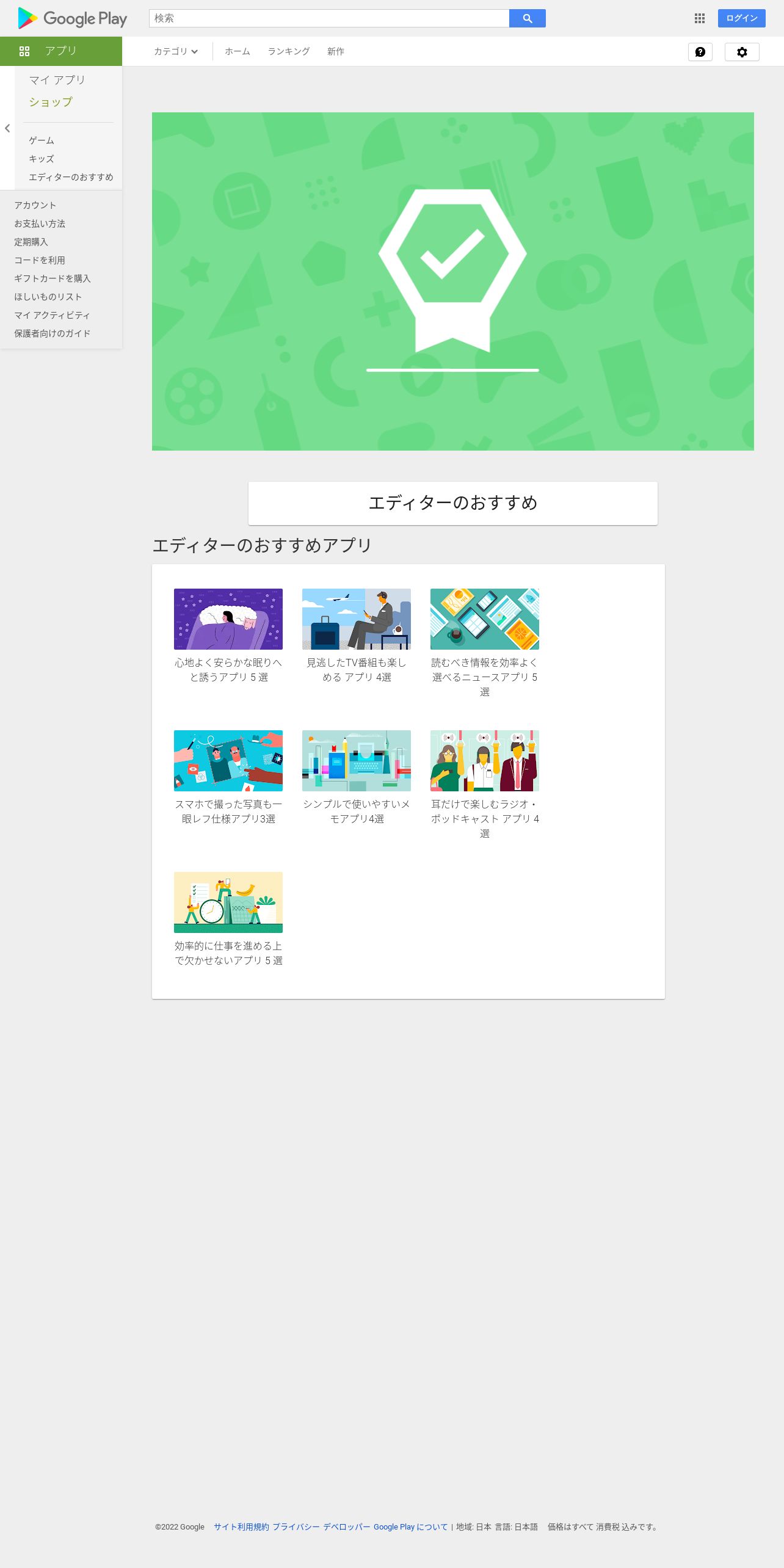Click the ログイン button
The width and height of the screenshot is (784, 1568).
tap(742, 18)
